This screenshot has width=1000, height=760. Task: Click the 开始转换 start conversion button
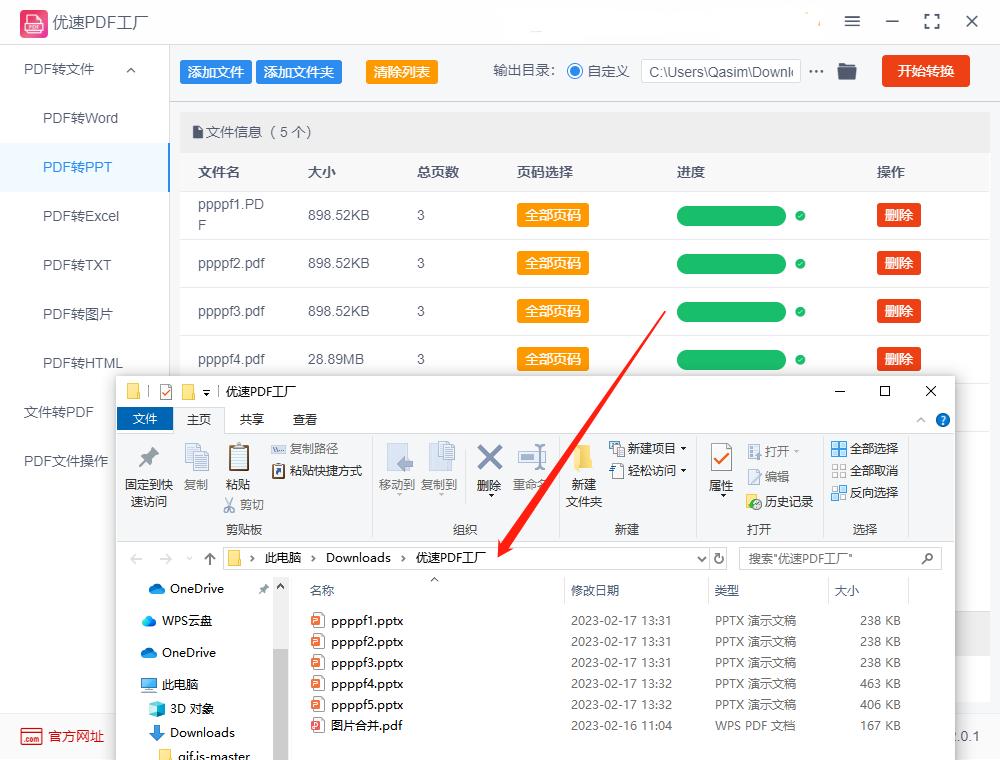click(925, 71)
